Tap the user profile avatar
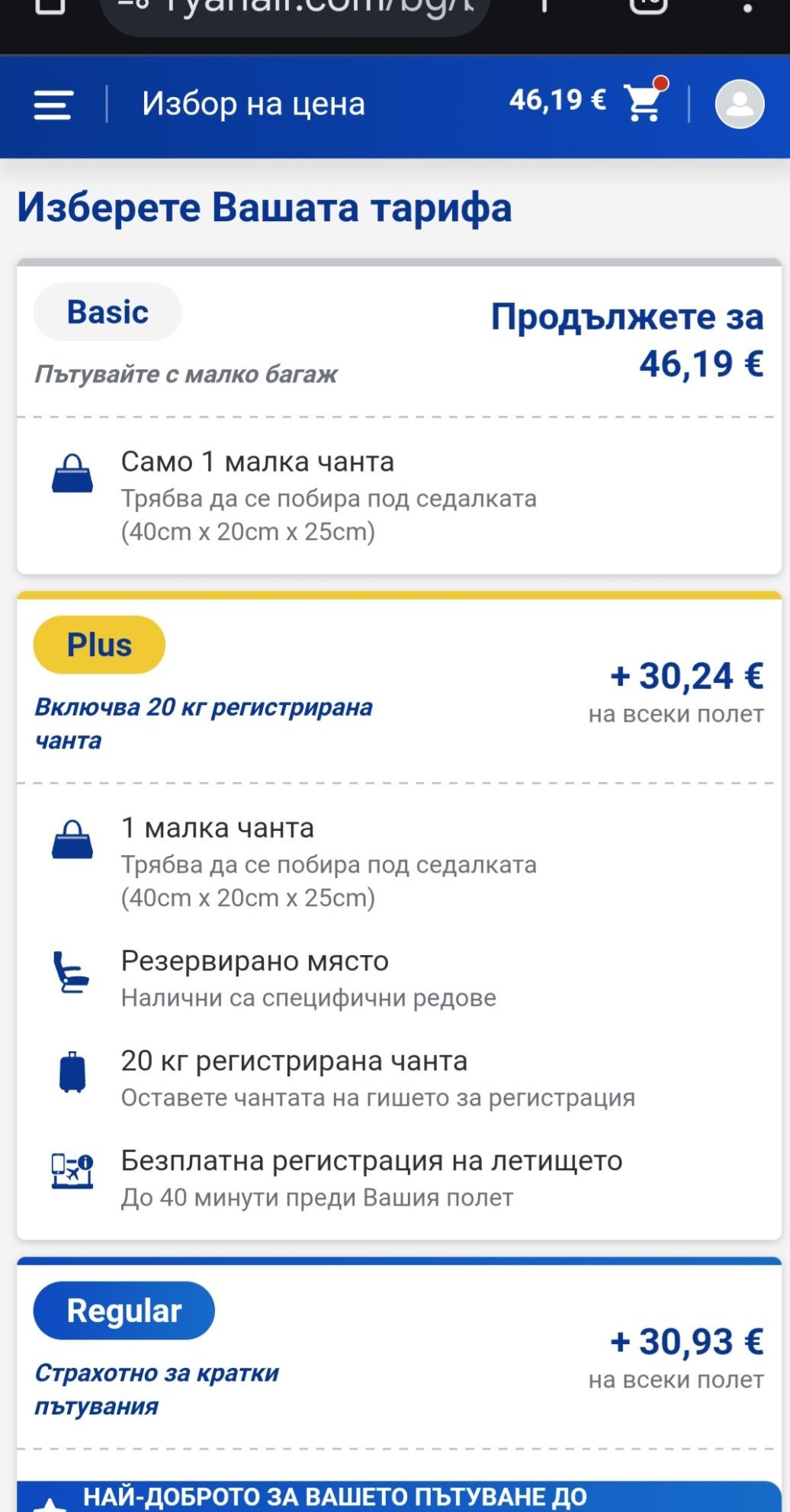790x1512 pixels. click(739, 104)
